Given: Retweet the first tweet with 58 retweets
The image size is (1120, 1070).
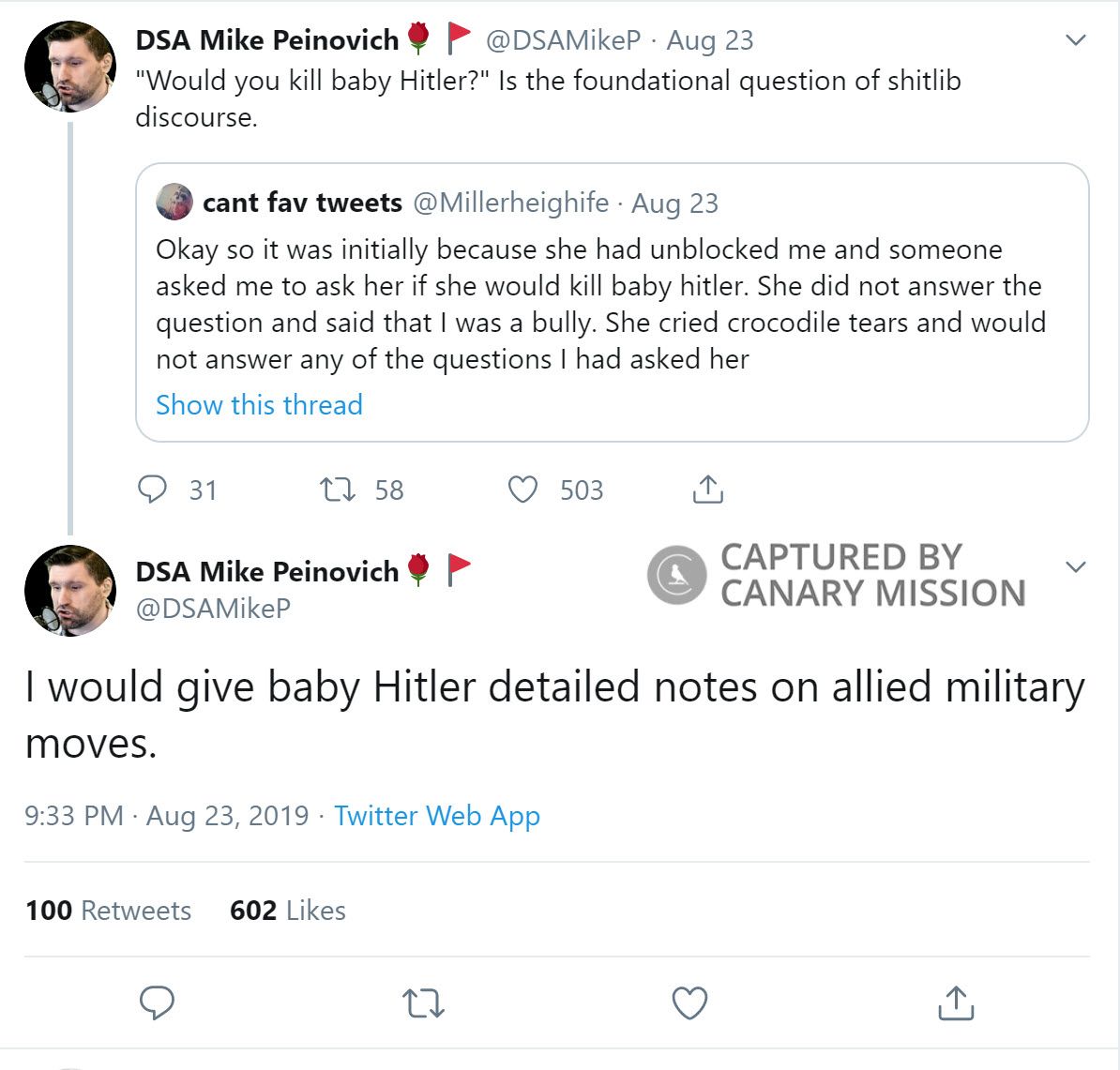Looking at the screenshot, I should pos(337,490).
